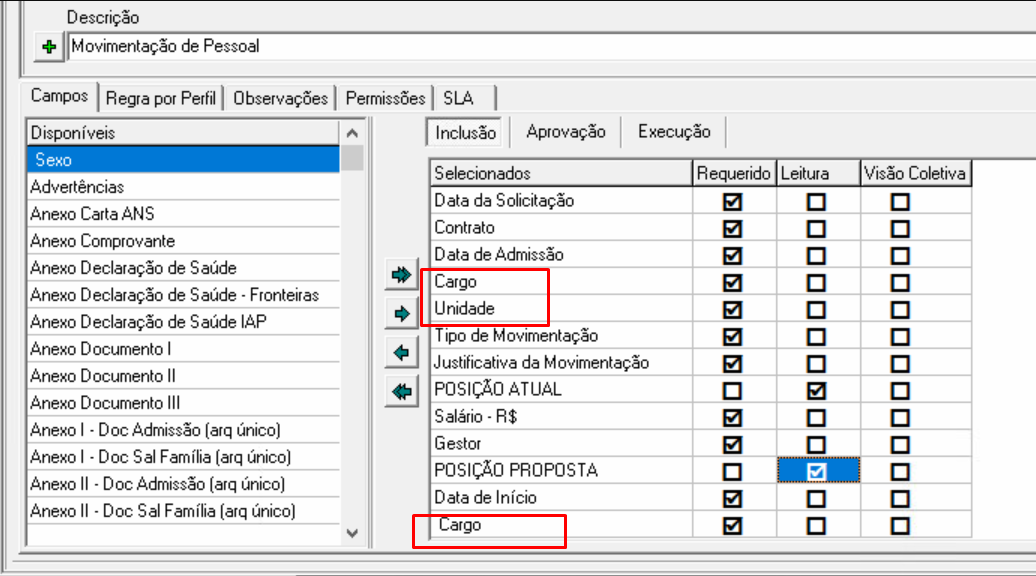Viewport: 1036px width, 576px height.
Task: Go to the Execução sub-tab
Action: (674, 132)
